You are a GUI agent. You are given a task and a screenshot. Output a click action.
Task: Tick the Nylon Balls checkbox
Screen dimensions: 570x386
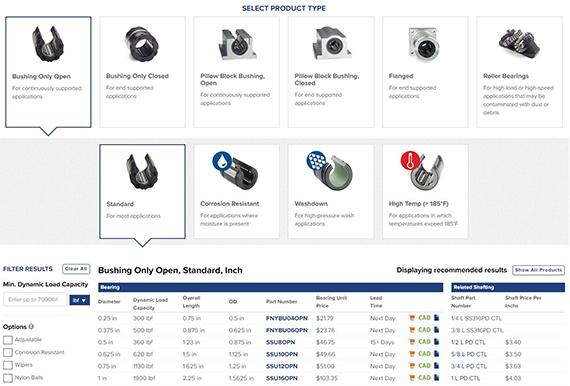pos(8,378)
